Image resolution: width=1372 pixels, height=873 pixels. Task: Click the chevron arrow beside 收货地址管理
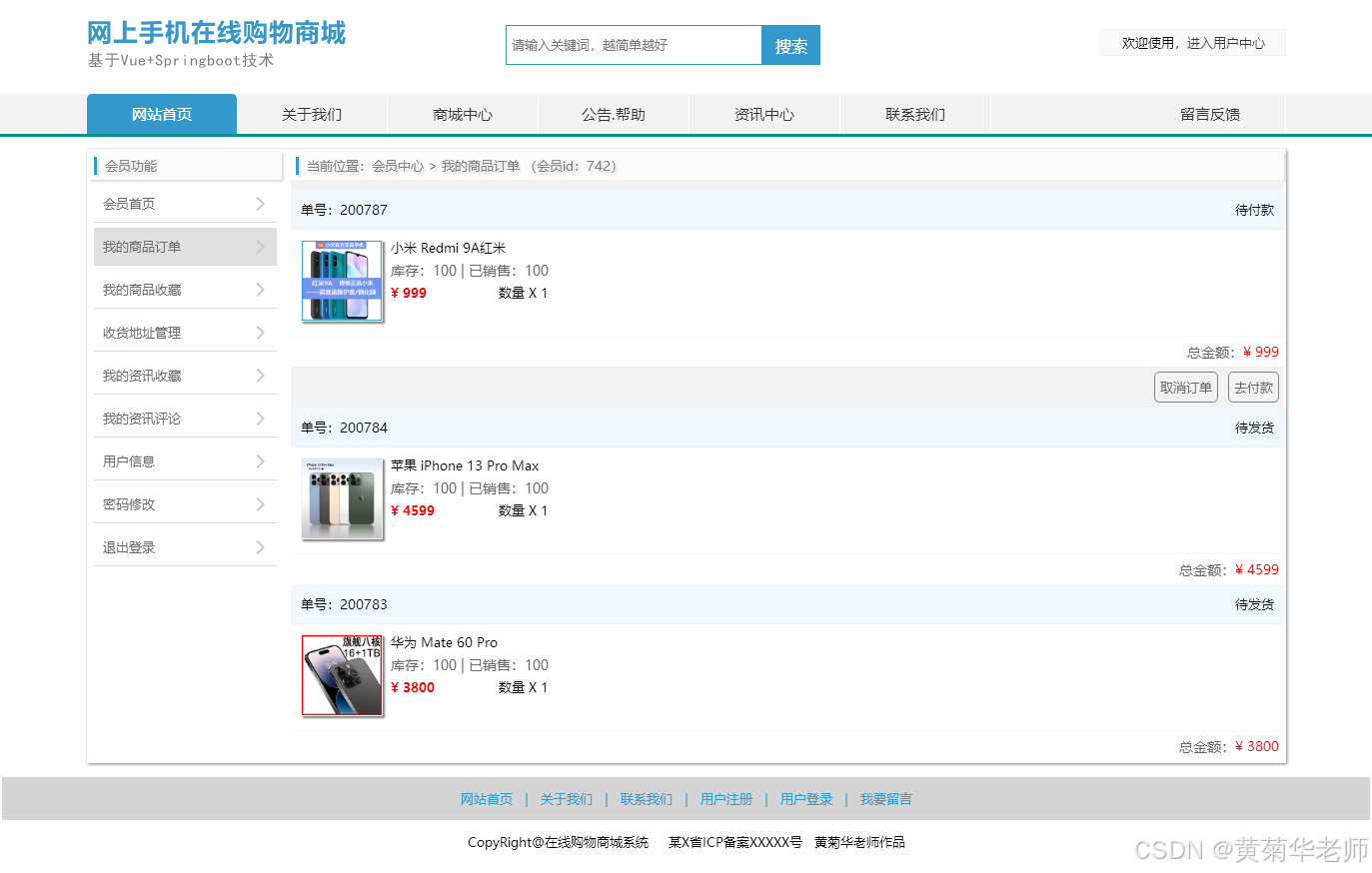coord(260,333)
